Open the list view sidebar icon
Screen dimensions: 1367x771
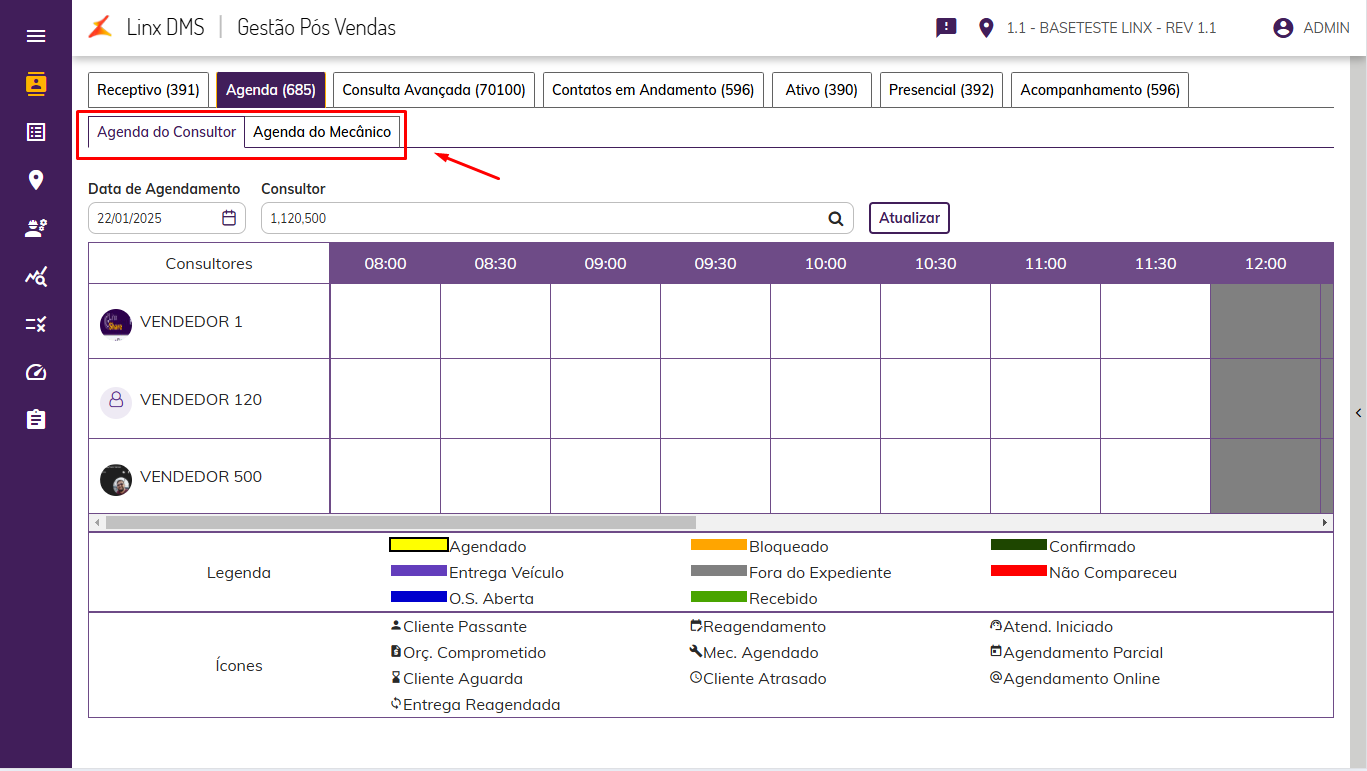pos(36,132)
